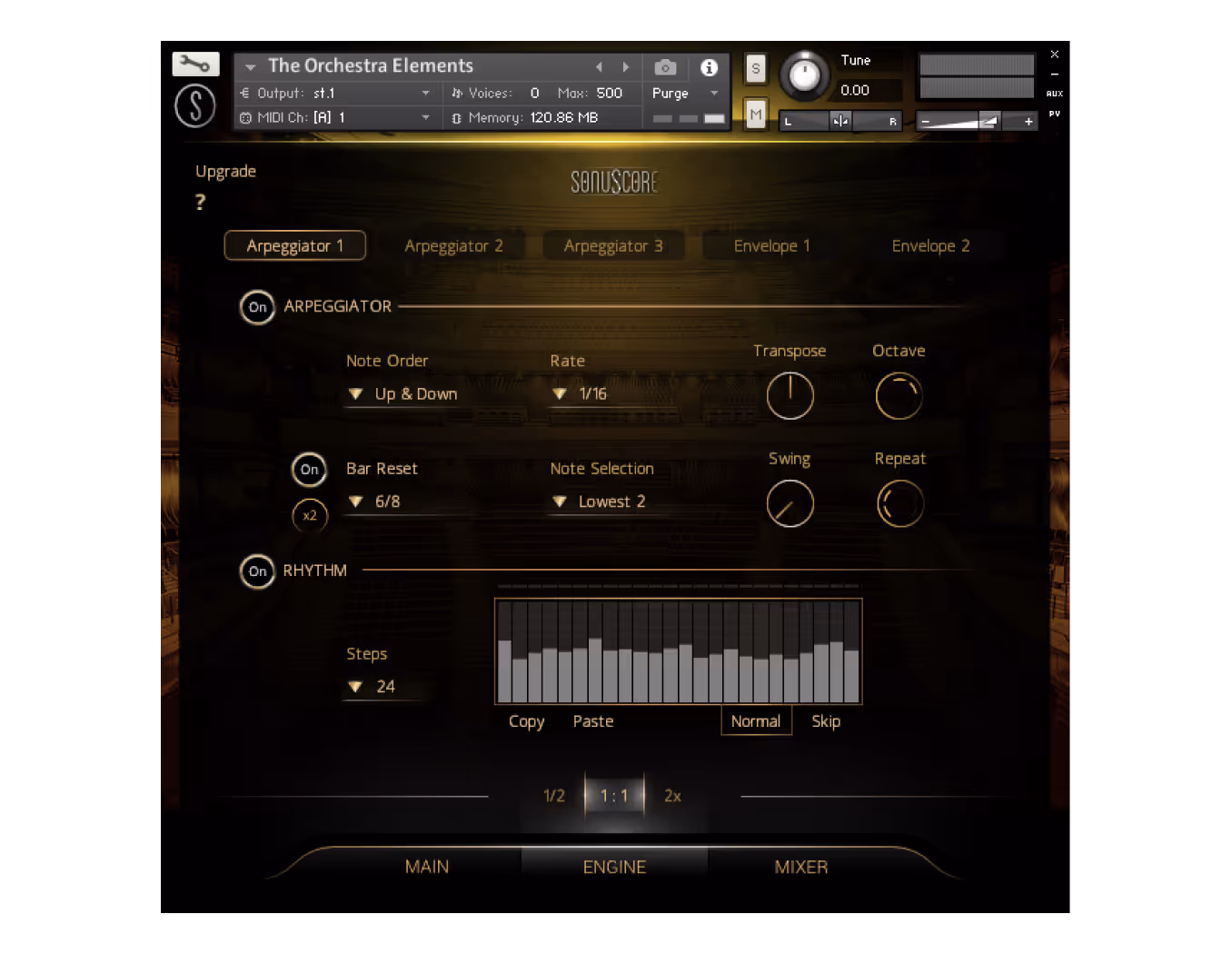Open the ENGINE page tab

[x=614, y=867]
